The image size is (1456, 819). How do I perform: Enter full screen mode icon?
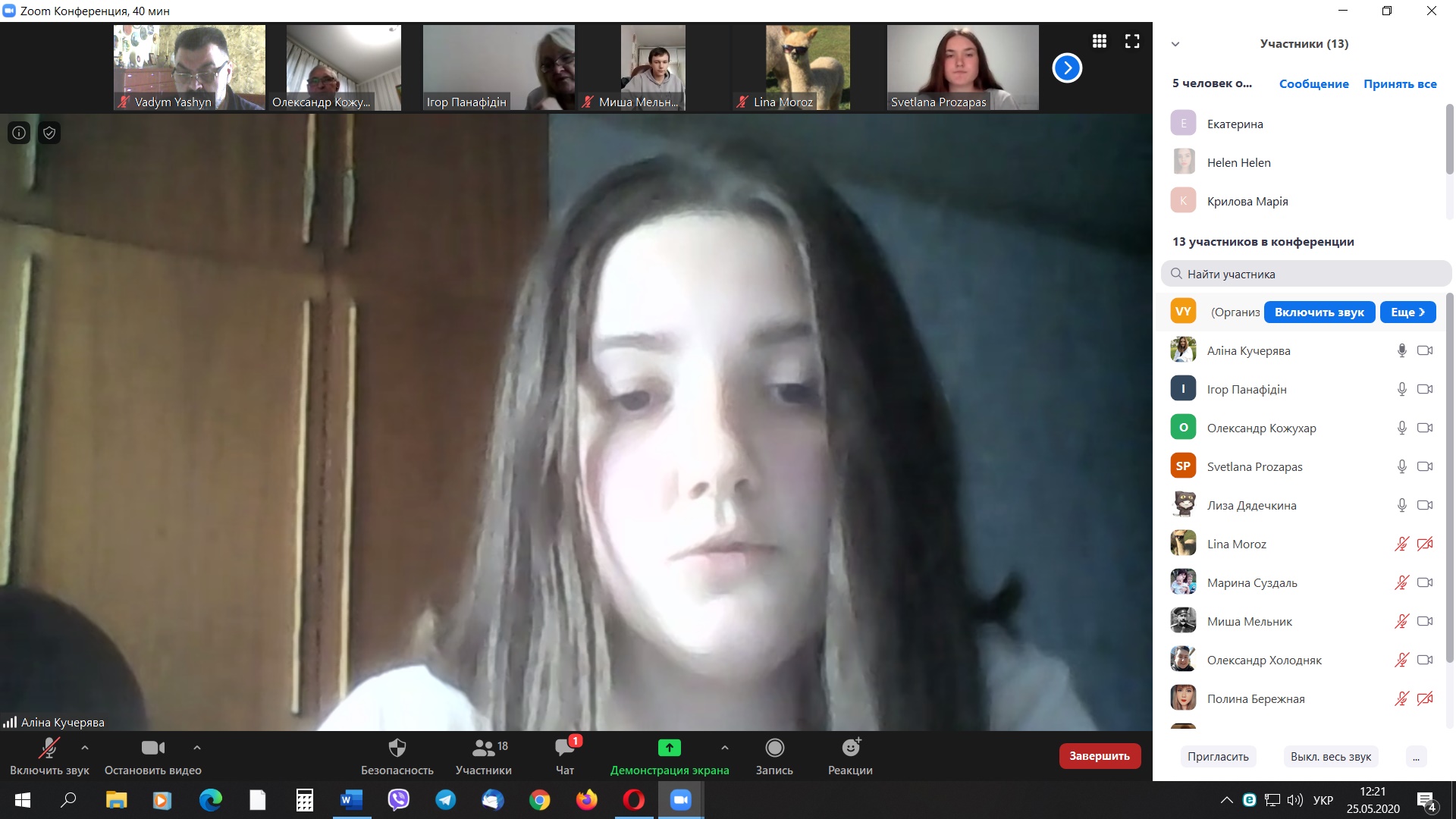[x=1132, y=41]
